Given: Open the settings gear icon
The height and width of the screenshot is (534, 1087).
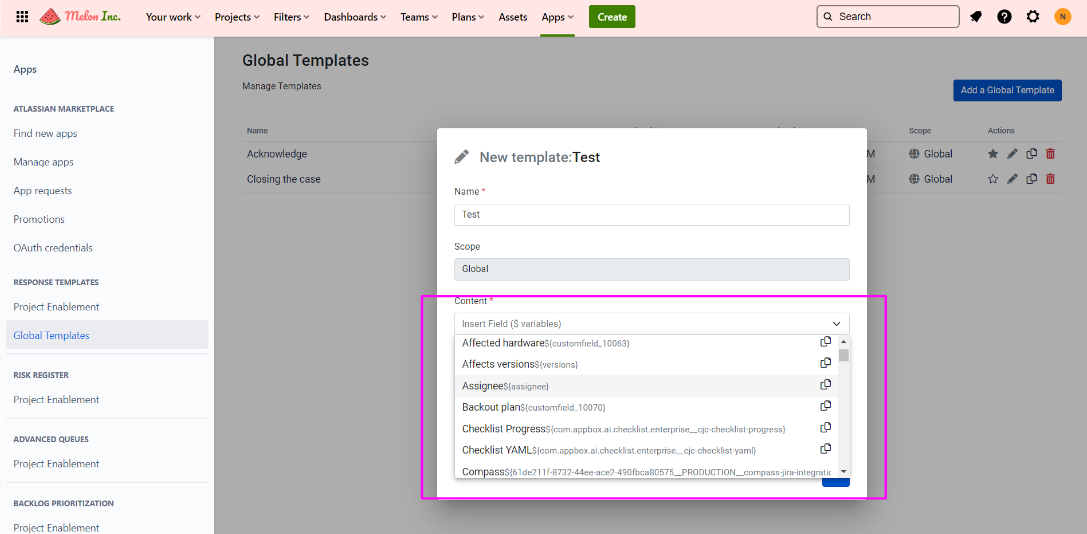Looking at the screenshot, I should pos(1033,17).
